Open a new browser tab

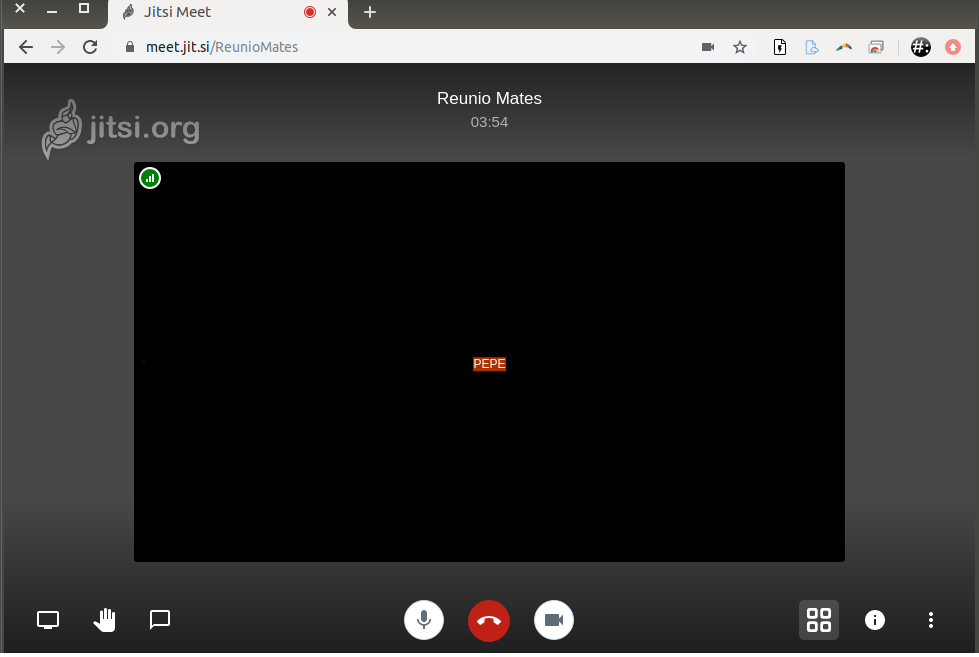coord(370,12)
